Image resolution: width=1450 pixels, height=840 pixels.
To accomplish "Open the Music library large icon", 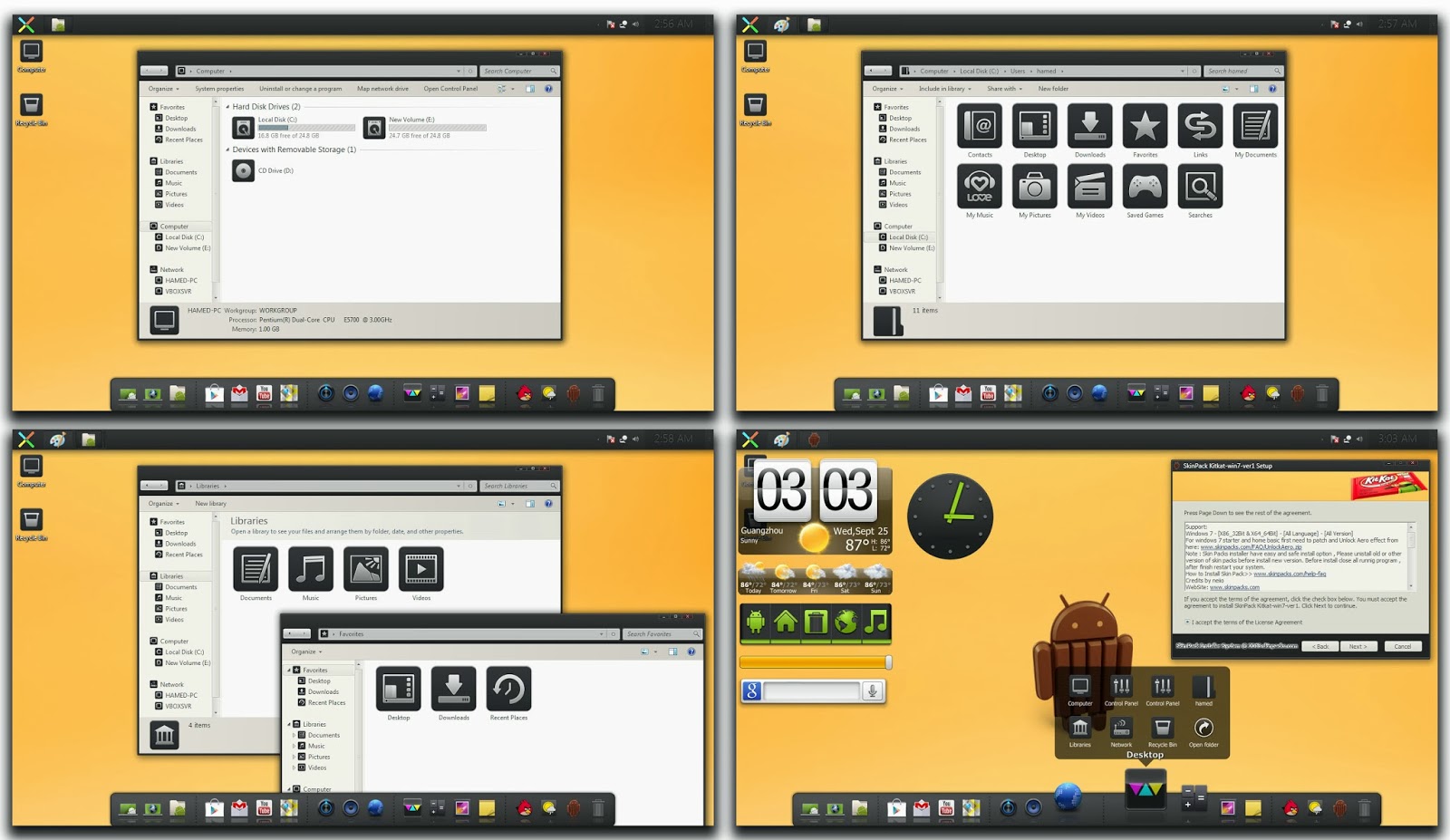I will pyautogui.click(x=311, y=569).
